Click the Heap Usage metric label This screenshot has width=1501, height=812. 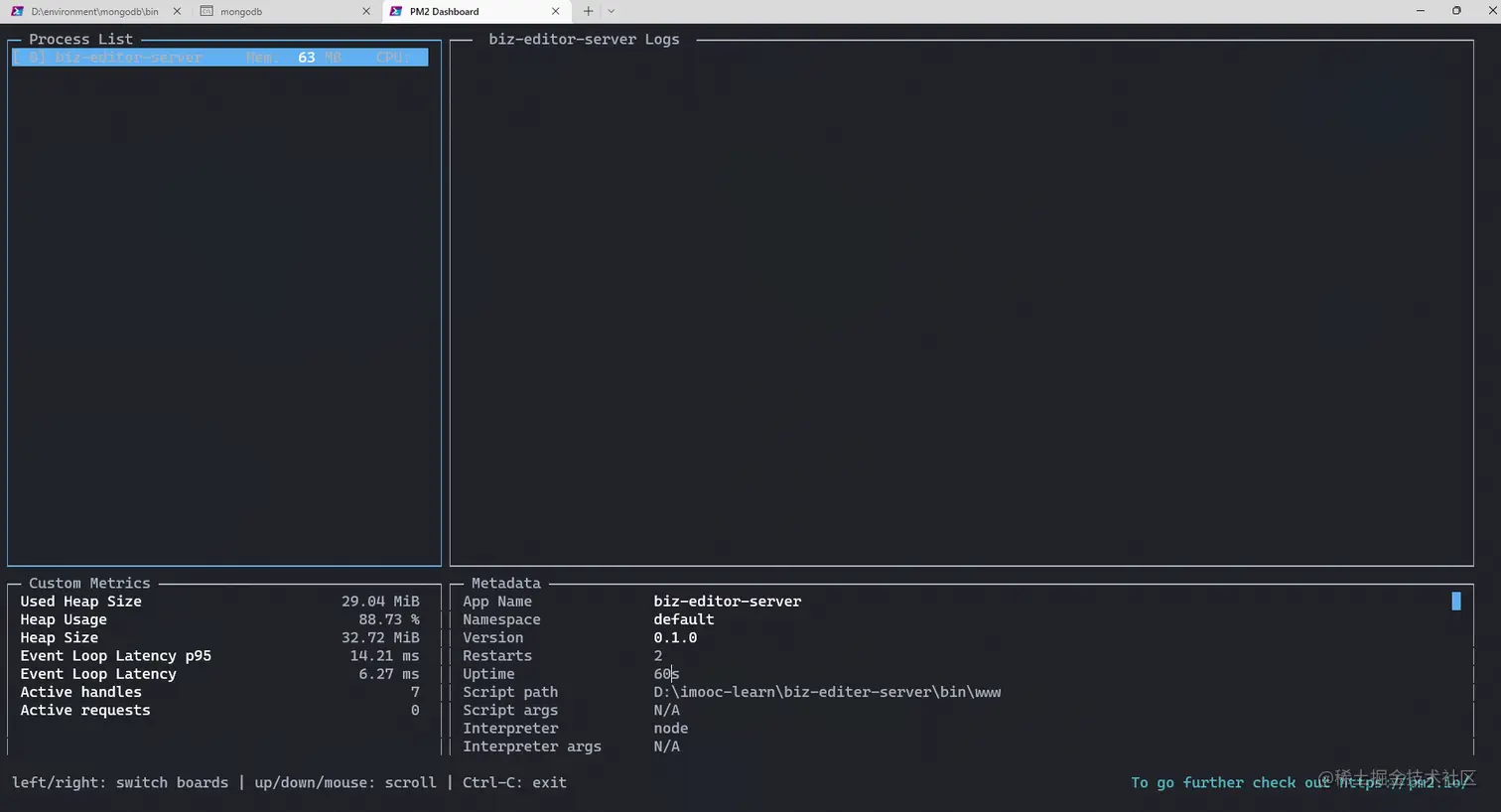tap(64, 619)
